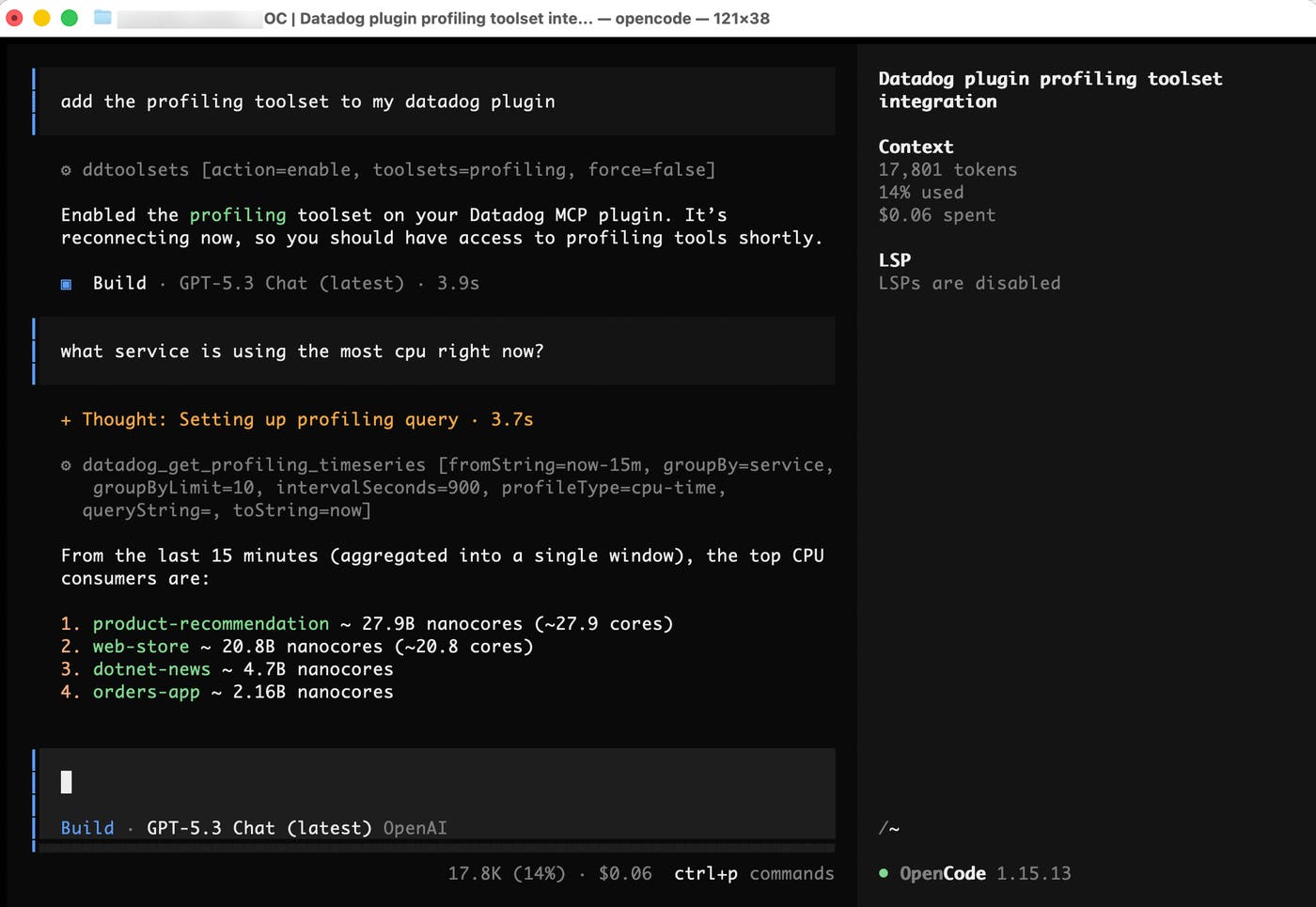
Task: Click the gear icon beside ddtoolsets call
Action: tap(66, 170)
